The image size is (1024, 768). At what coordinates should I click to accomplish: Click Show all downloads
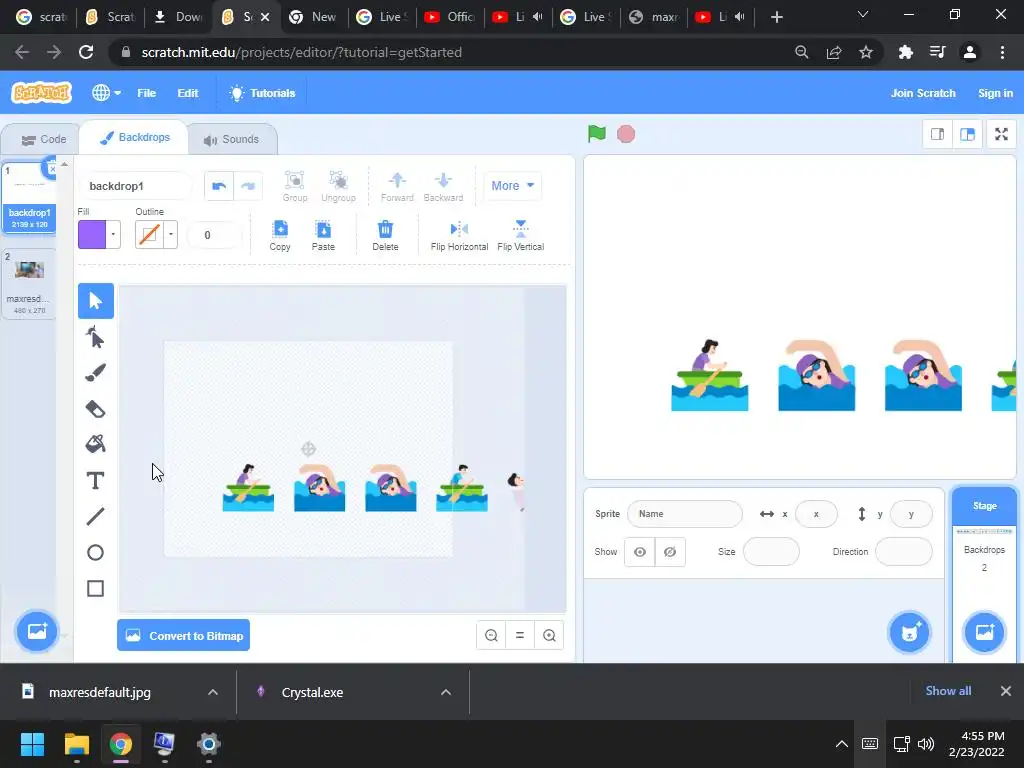pyautogui.click(x=948, y=691)
